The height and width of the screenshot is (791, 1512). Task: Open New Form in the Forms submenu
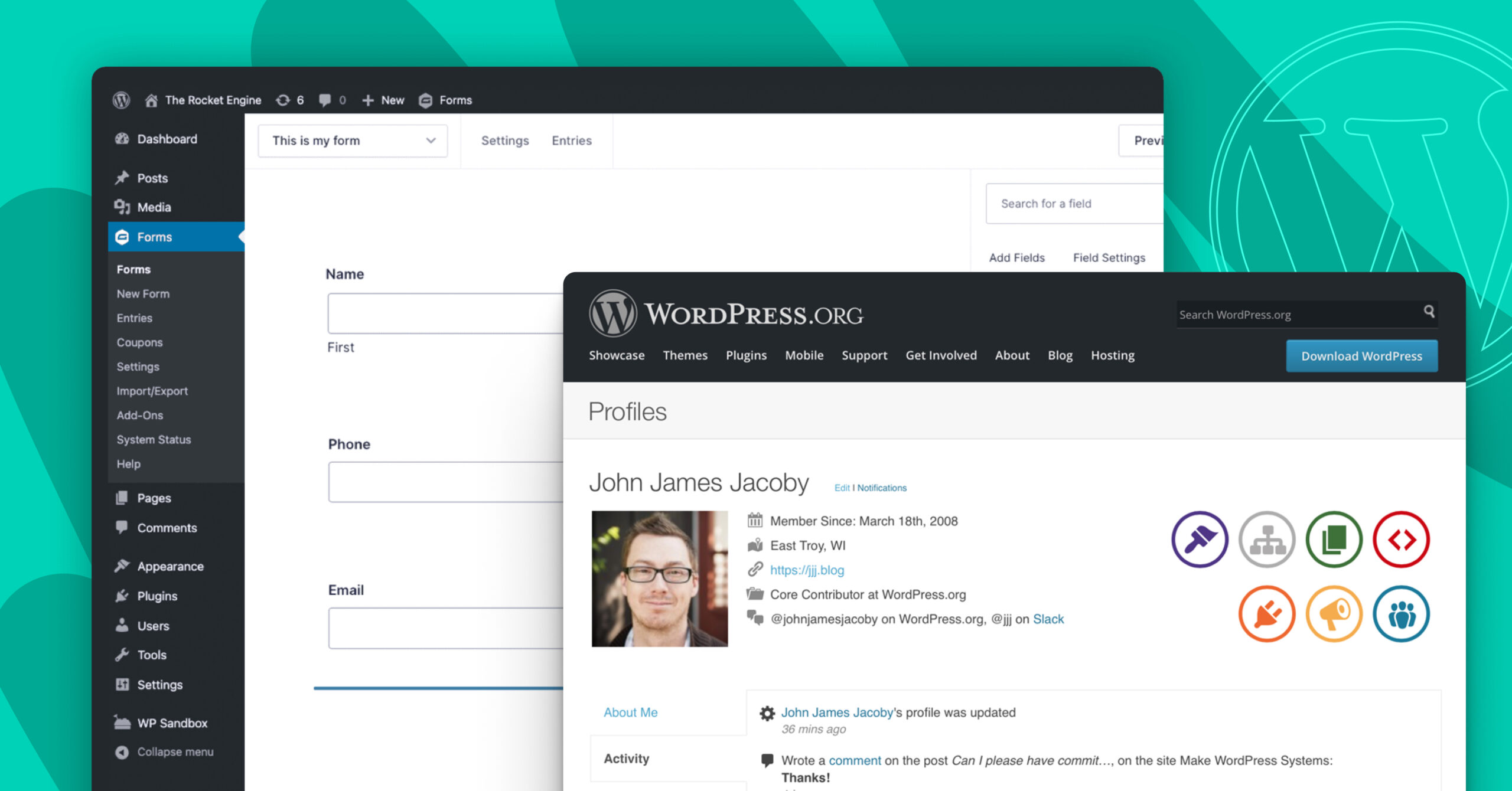[x=143, y=293]
